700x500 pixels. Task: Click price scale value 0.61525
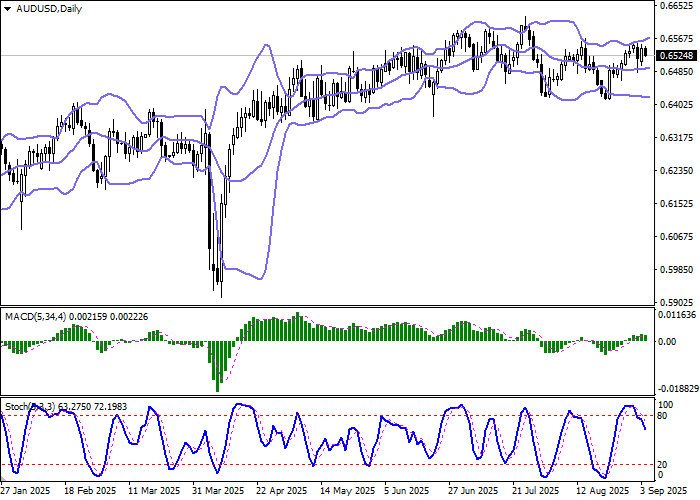(677, 204)
